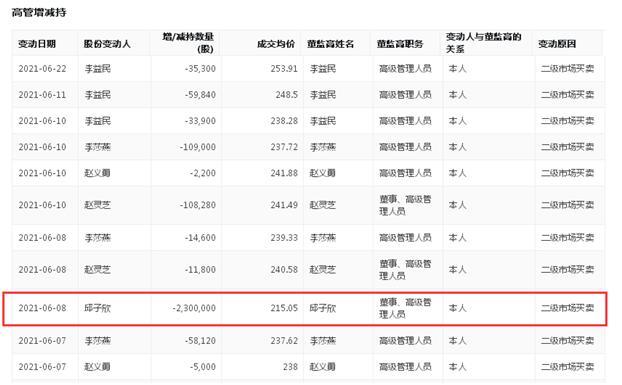Click the quantity cell -5,000

click(203, 367)
